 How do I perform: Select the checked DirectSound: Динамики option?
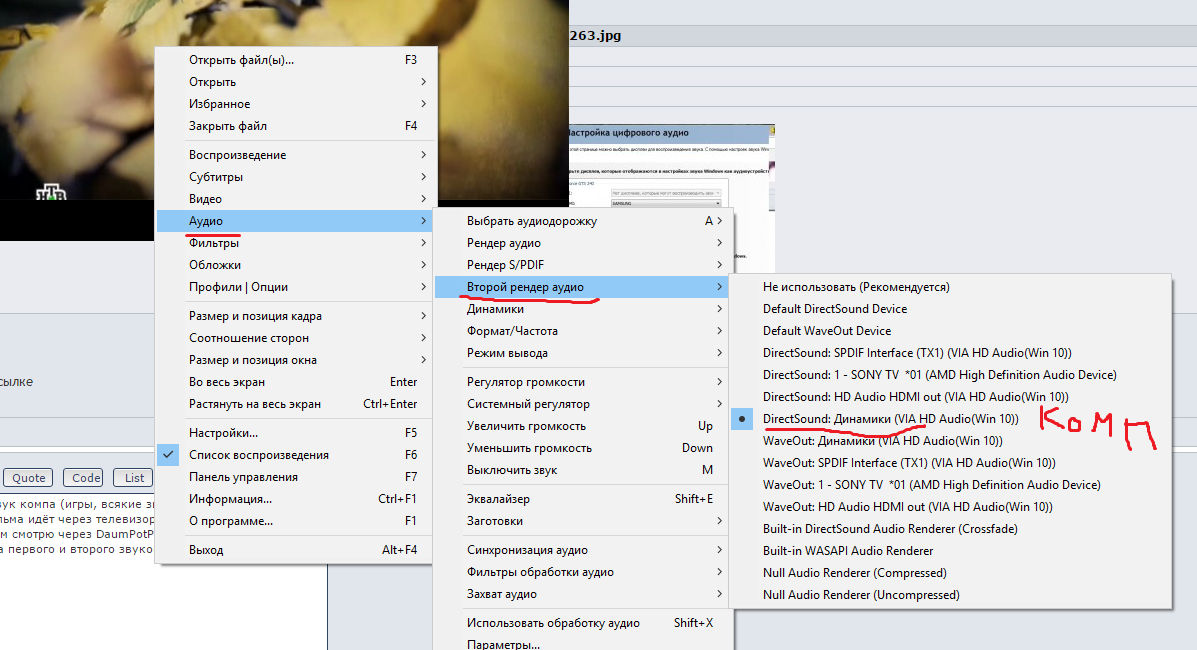(x=950, y=419)
